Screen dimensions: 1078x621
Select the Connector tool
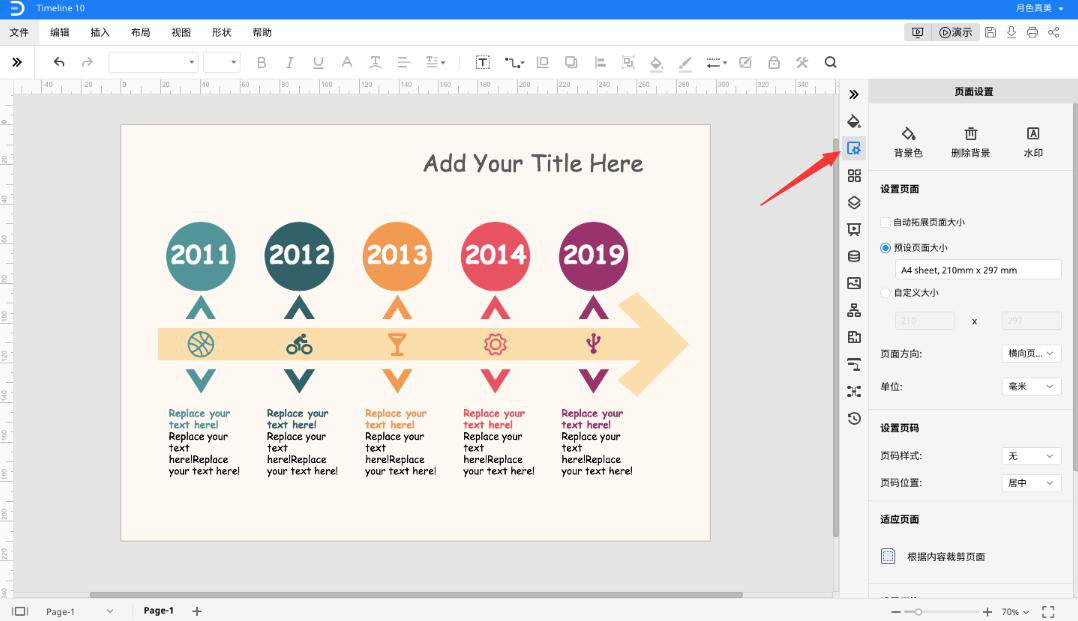(x=514, y=63)
